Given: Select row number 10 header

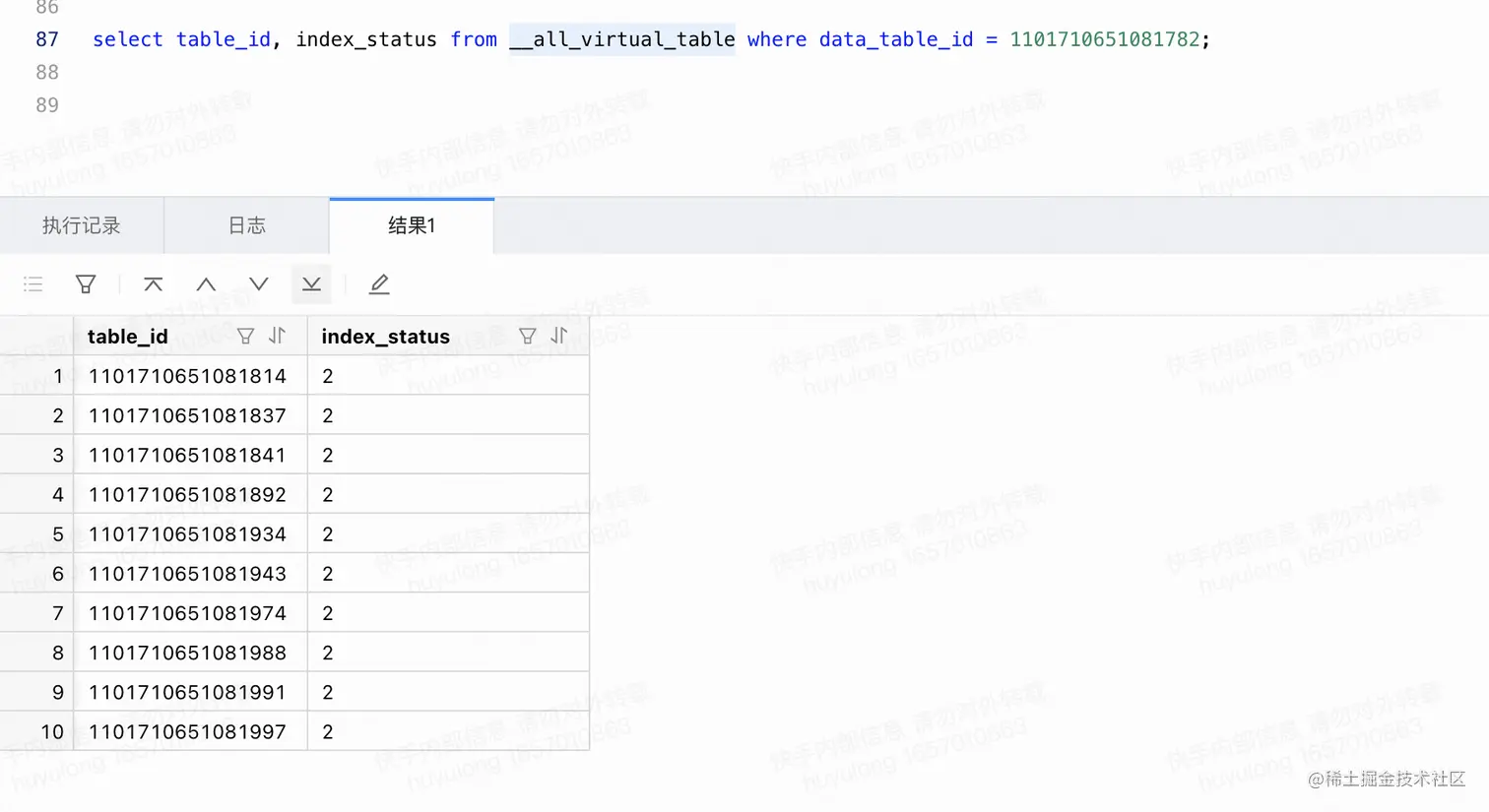Looking at the screenshot, I should pyautogui.click(x=36, y=731).
